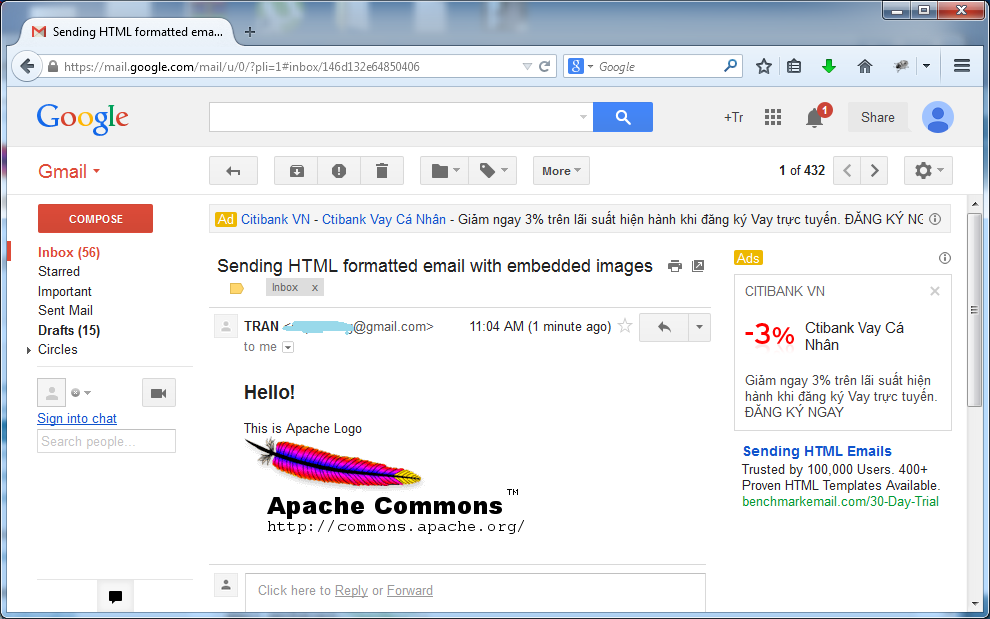Click the Forward link in reply box
Image resolution: width=990 pixels, height=619 pixels.
point(410,591)
